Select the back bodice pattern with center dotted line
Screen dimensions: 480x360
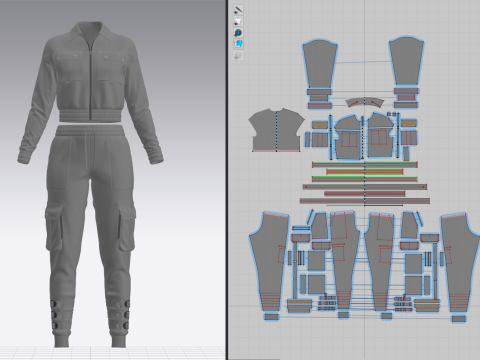pyautogui.click(x=276, y=130)
